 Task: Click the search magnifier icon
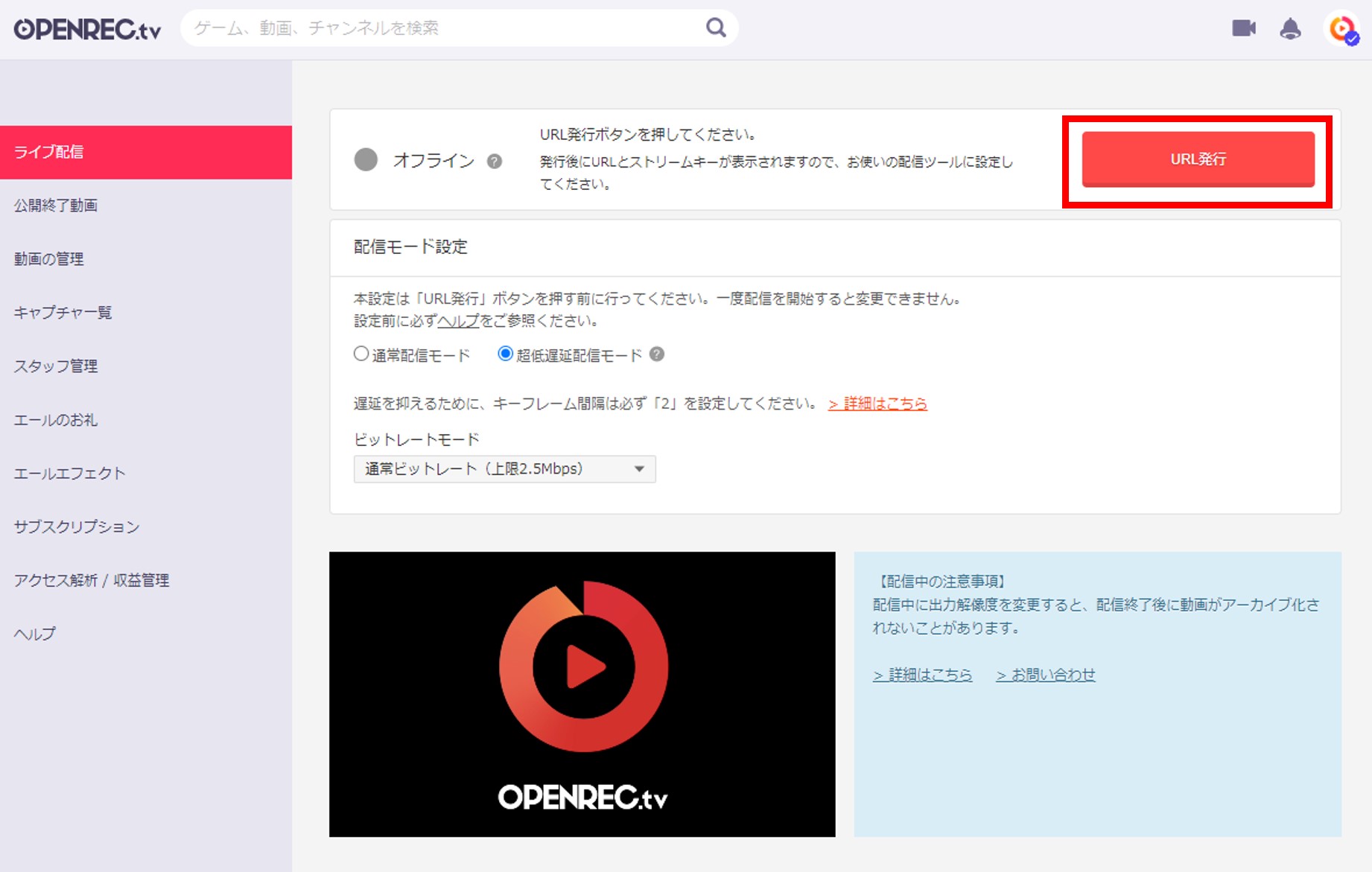pos(714,27)
